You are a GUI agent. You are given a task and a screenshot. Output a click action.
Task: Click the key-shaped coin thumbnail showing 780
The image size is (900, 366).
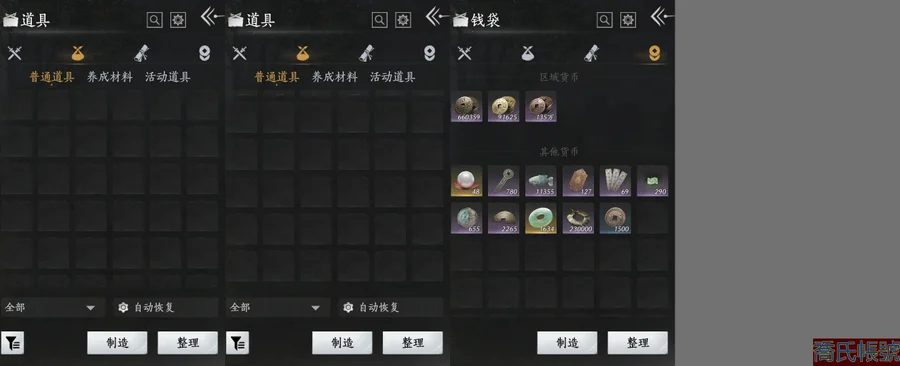pos(503,181)
